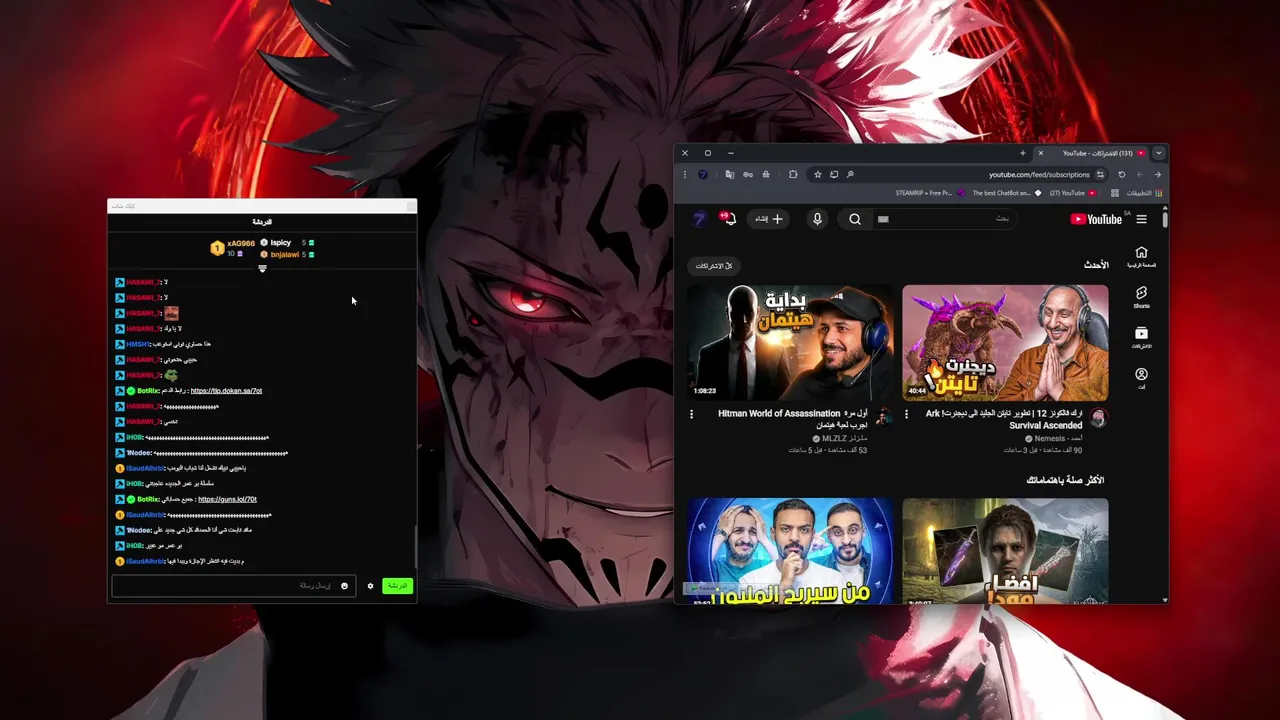
Task: Click the chat message input field
Action: pyautogui.click(x=234, y=586)
